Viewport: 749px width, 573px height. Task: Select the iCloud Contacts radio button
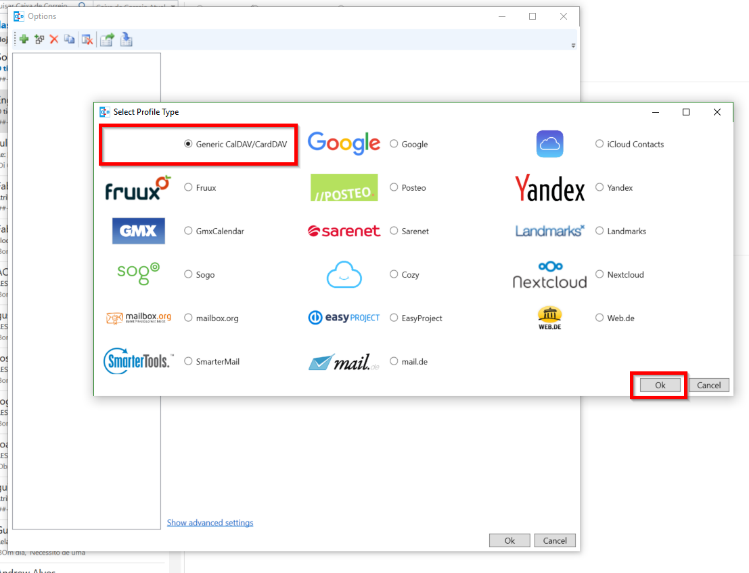click(x=599, y=144)
